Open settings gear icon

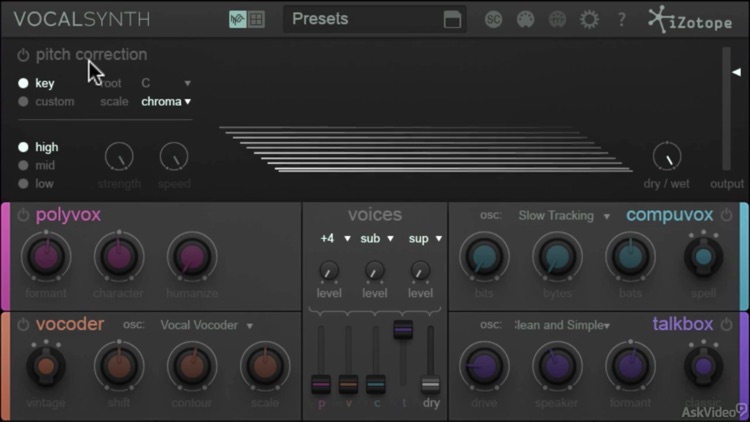pyautogui.click(x=589, y=19)
